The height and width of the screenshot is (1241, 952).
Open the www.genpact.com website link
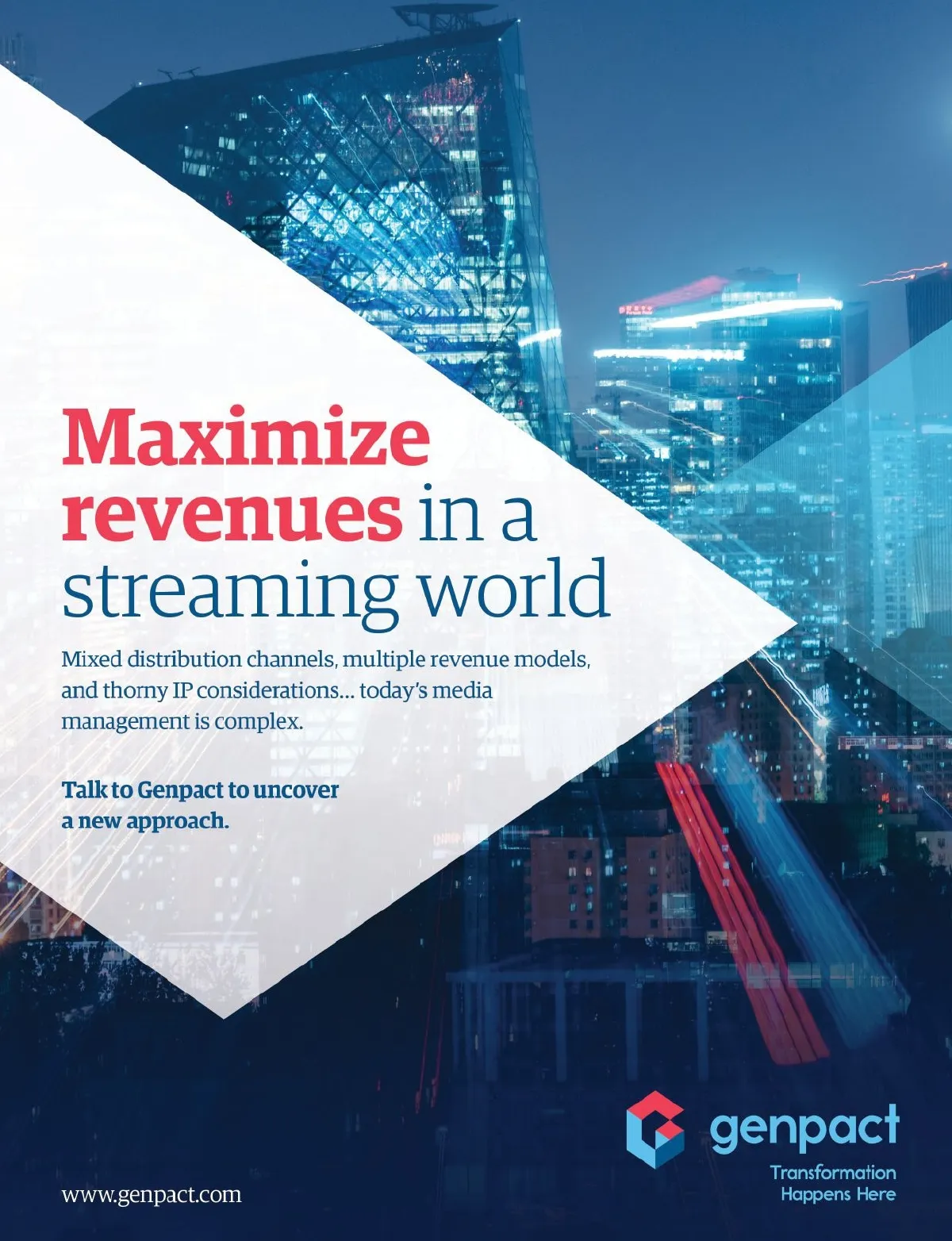152,1193
